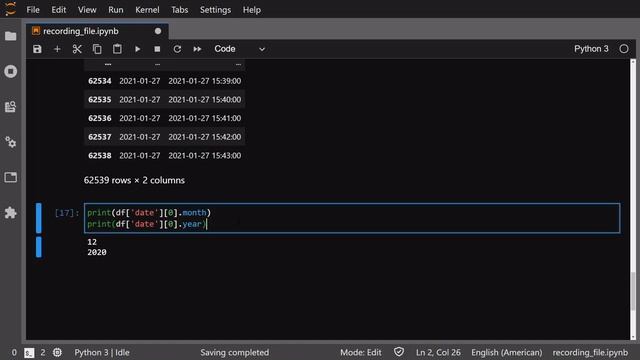This screenshot has height=360, width=640.
Task: Click the status bar terminals icon
Action: [29, 353]
